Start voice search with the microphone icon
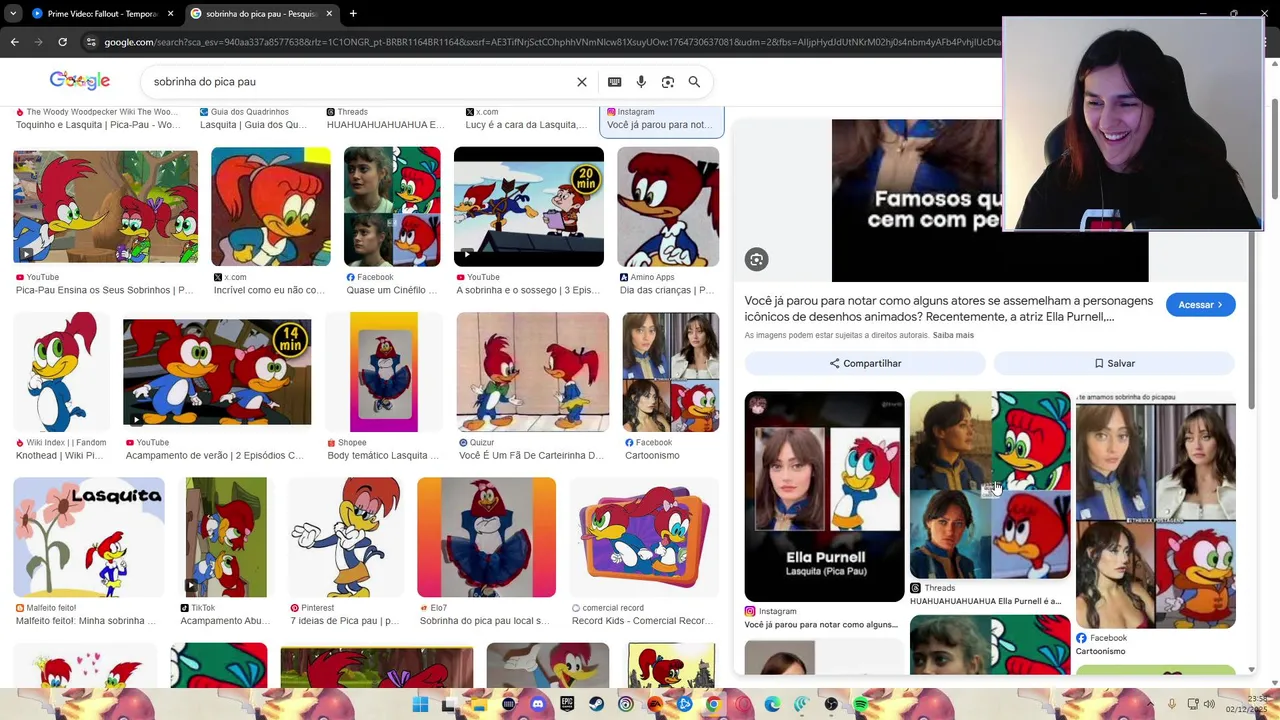 click(x=641, y=82)
